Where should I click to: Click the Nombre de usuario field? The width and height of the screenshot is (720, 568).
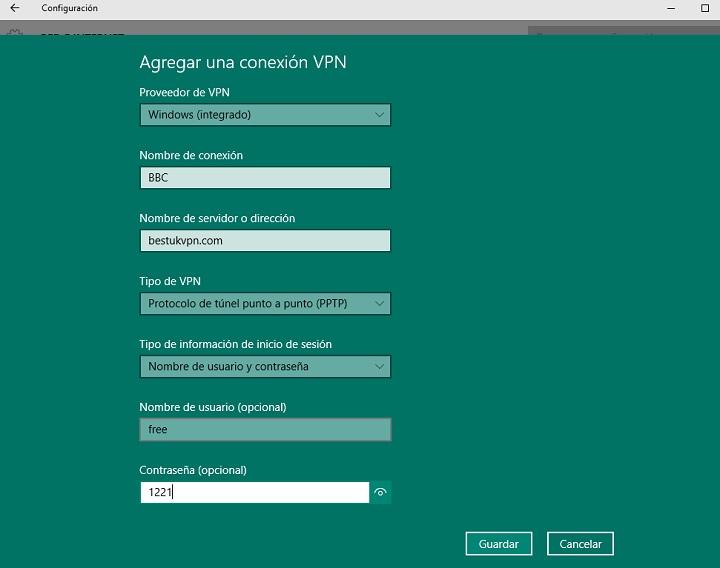(x=265, y=429)
